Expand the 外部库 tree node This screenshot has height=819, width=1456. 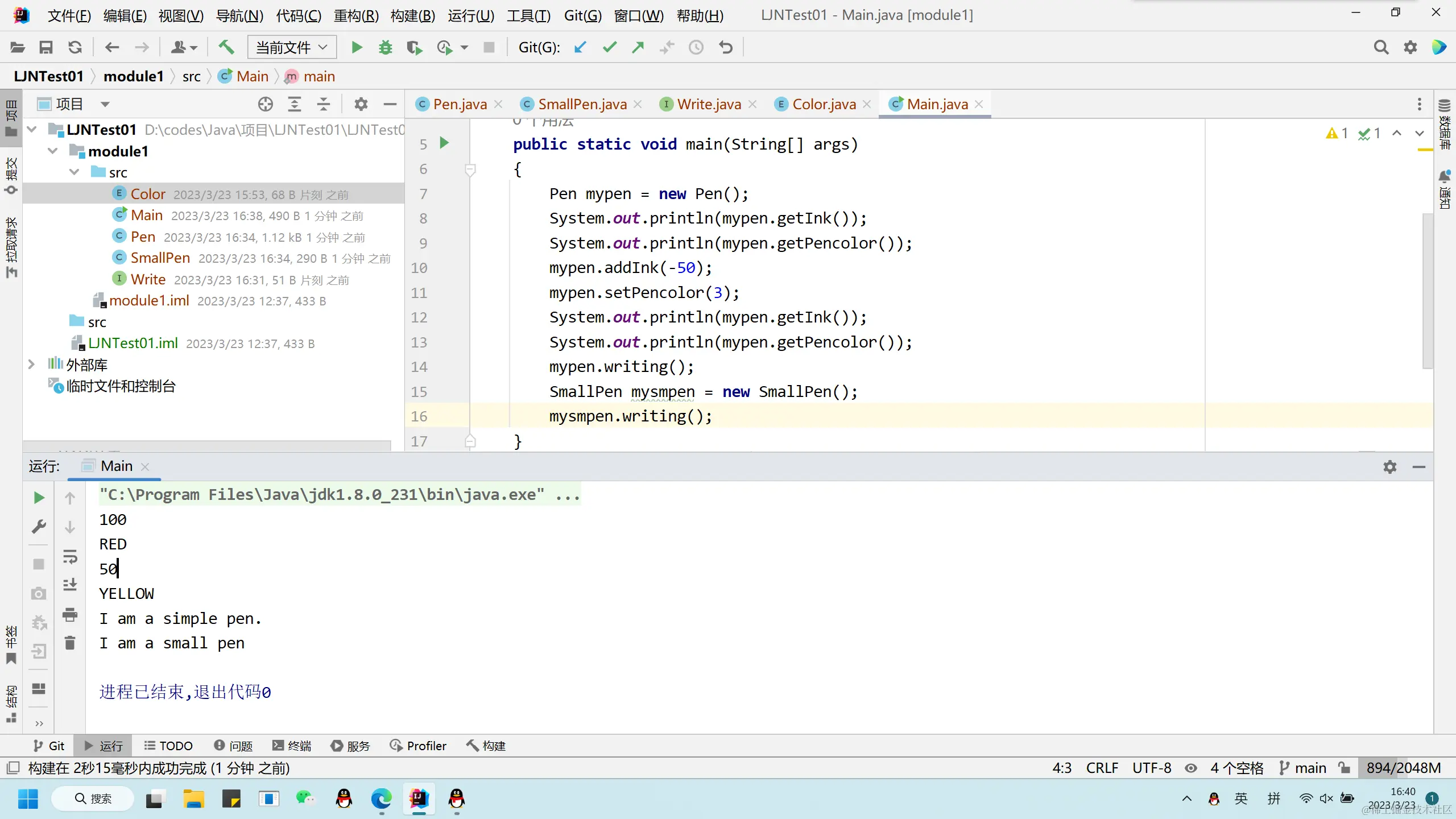pos(32,365)
